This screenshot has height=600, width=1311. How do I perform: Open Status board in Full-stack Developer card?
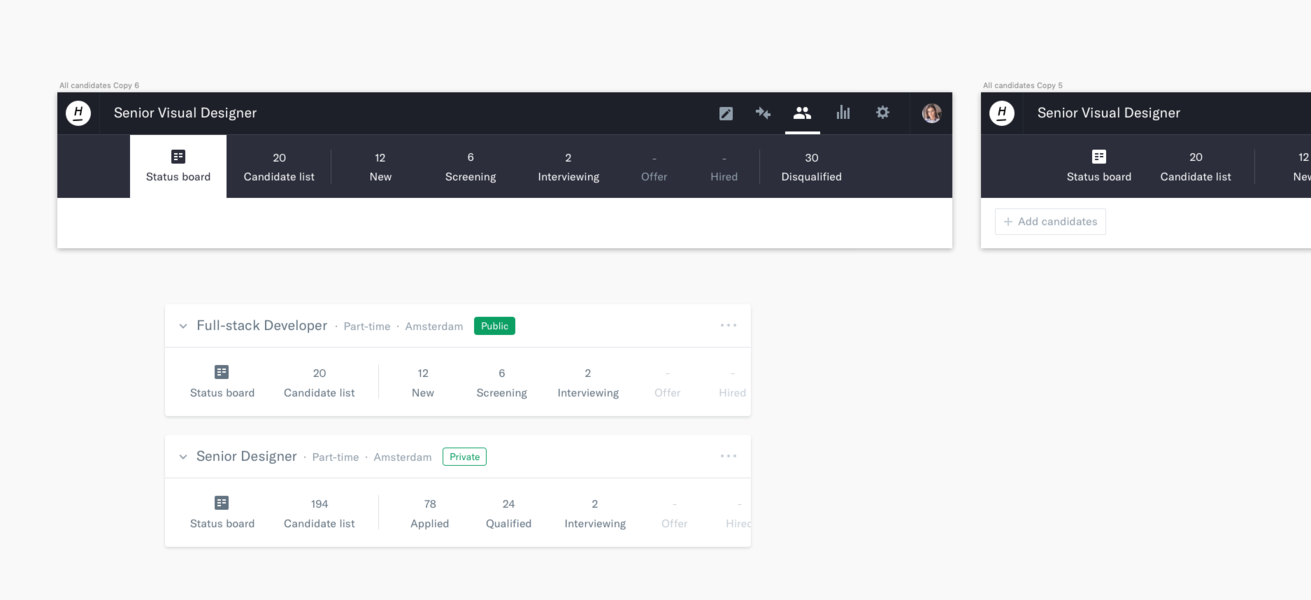tap(222, 382)
